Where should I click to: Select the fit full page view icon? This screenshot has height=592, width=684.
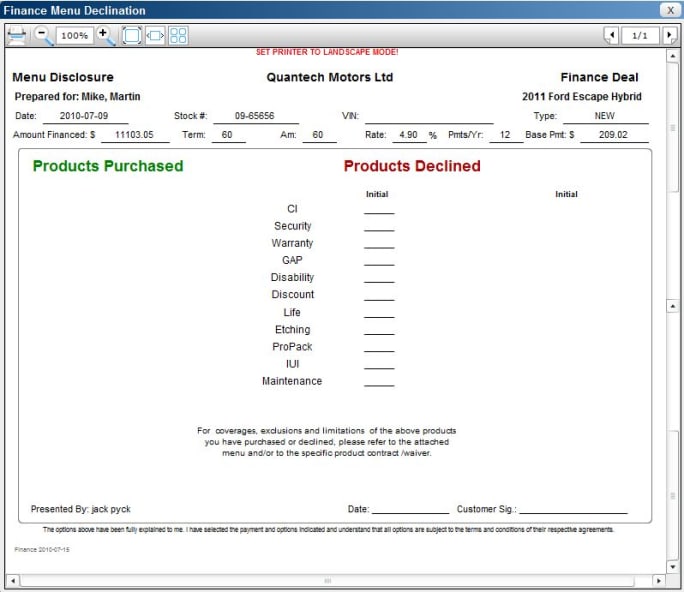tap(132, 36)
